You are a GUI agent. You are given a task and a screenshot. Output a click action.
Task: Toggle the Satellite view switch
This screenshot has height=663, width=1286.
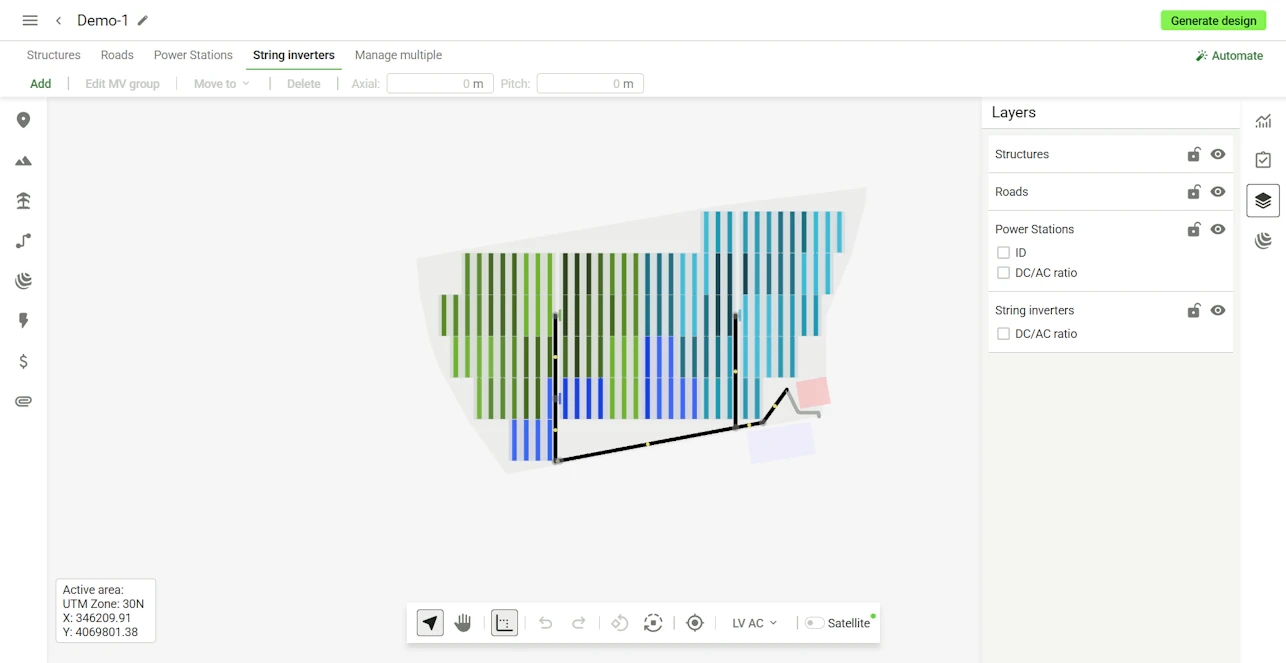pyautogui.click(x=815, y=623)
